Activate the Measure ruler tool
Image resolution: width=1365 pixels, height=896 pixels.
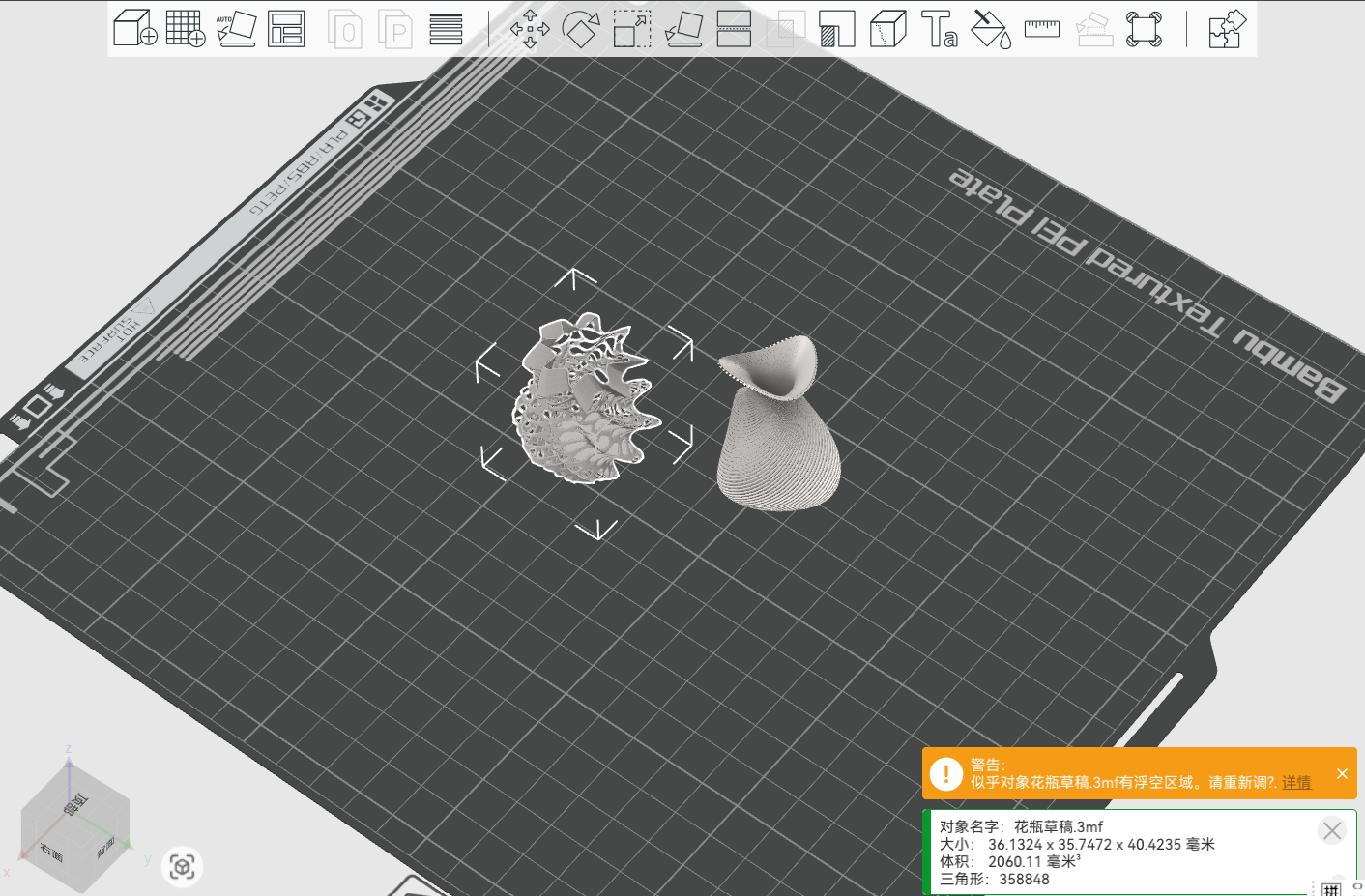click(1042, 28)
